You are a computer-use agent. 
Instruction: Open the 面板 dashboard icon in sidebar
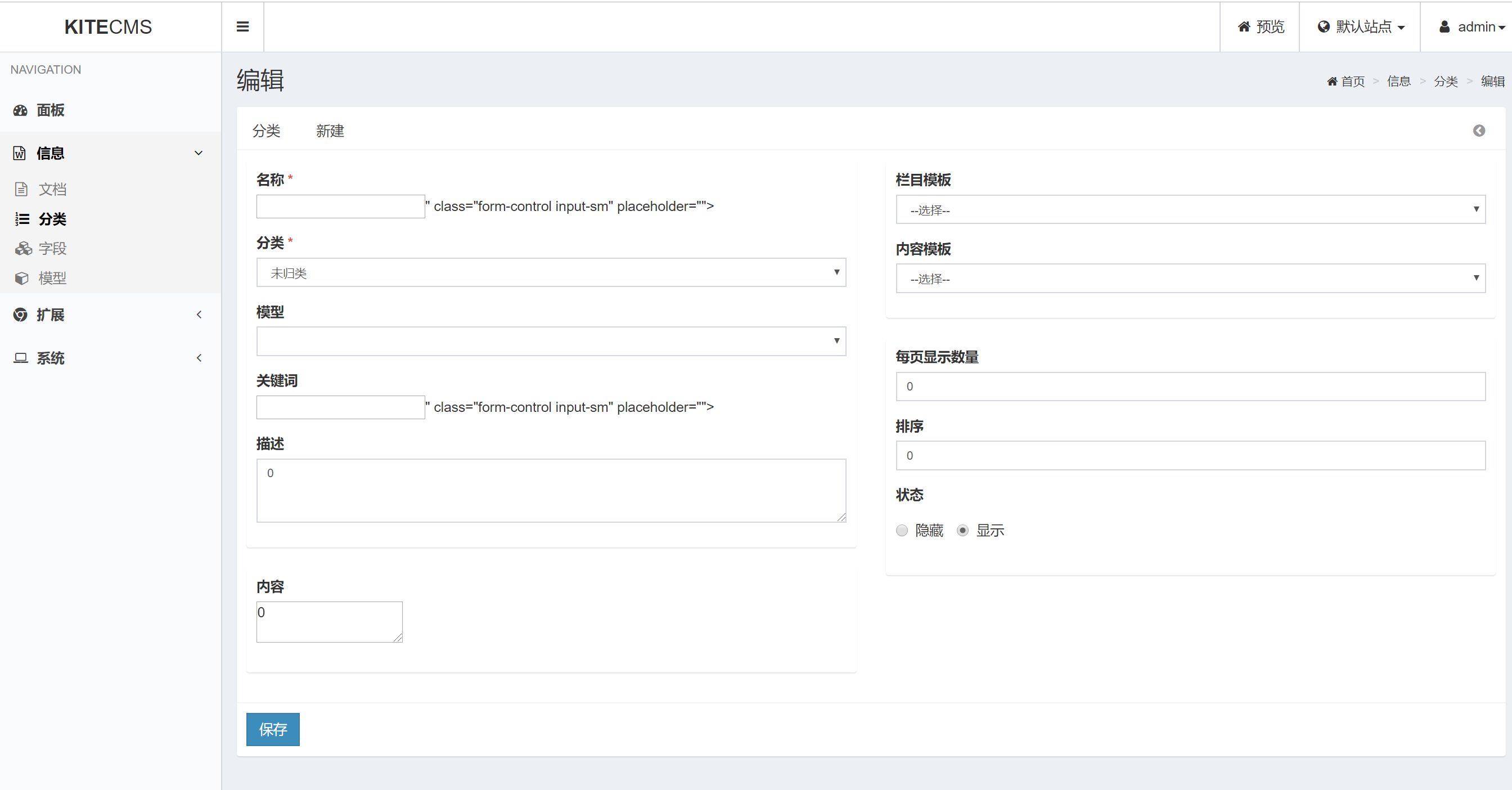21,110
